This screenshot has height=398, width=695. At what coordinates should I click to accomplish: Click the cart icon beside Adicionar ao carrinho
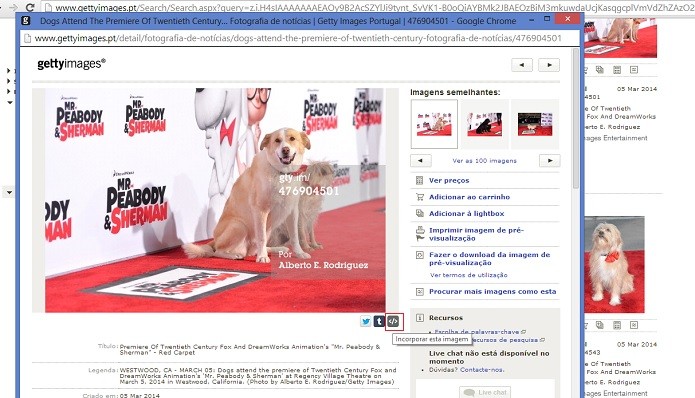[x=420, y=197]
